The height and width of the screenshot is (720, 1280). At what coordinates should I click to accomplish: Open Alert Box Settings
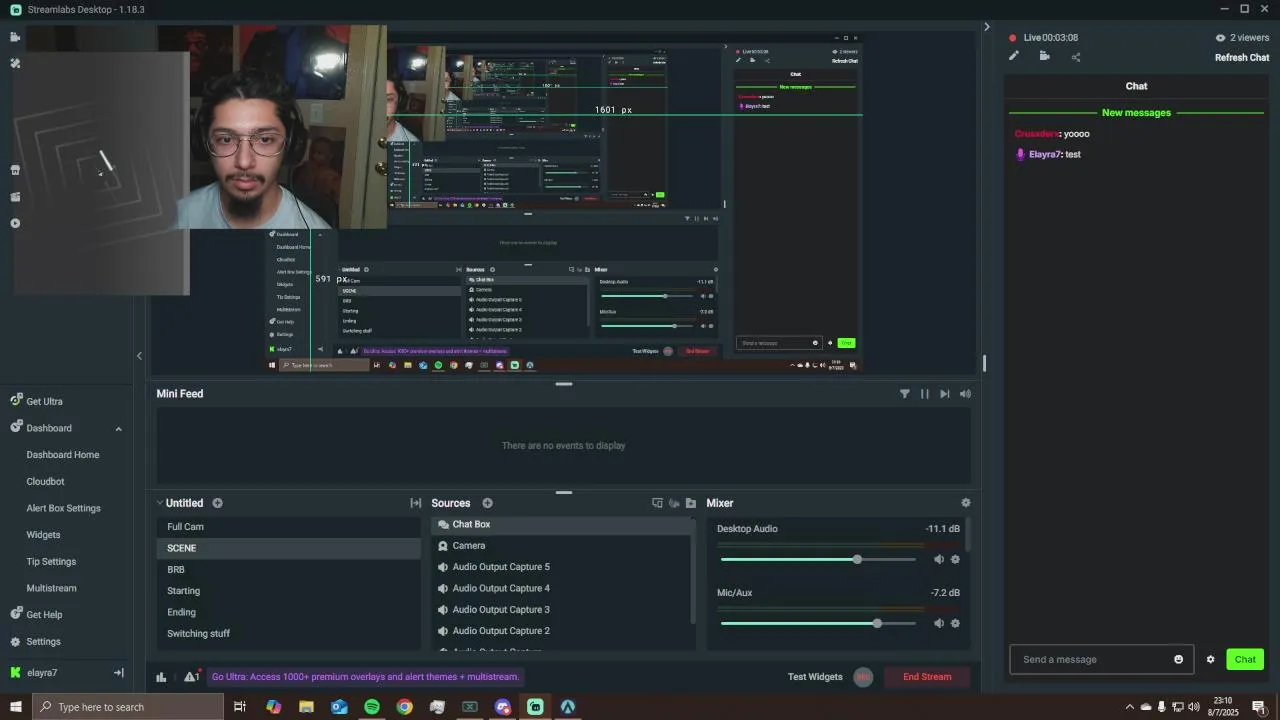(x=63, y=508)
